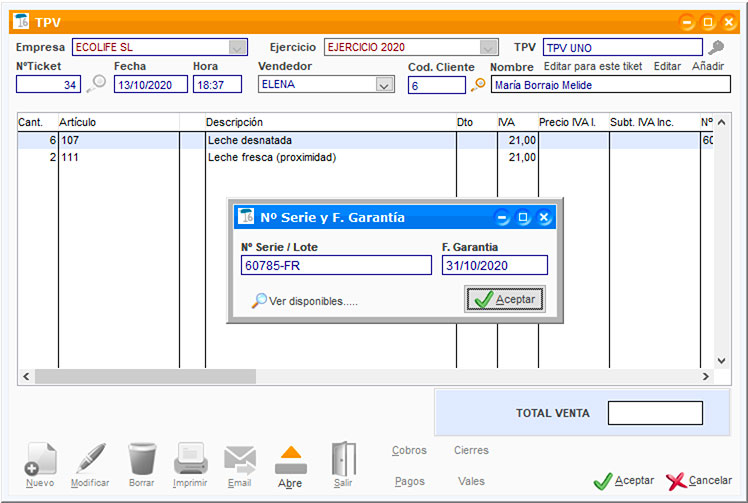Screen dimensions: 748x503
Task: Click the Añadir customer link
Action: pyautogui.click(x=708, y=66)
